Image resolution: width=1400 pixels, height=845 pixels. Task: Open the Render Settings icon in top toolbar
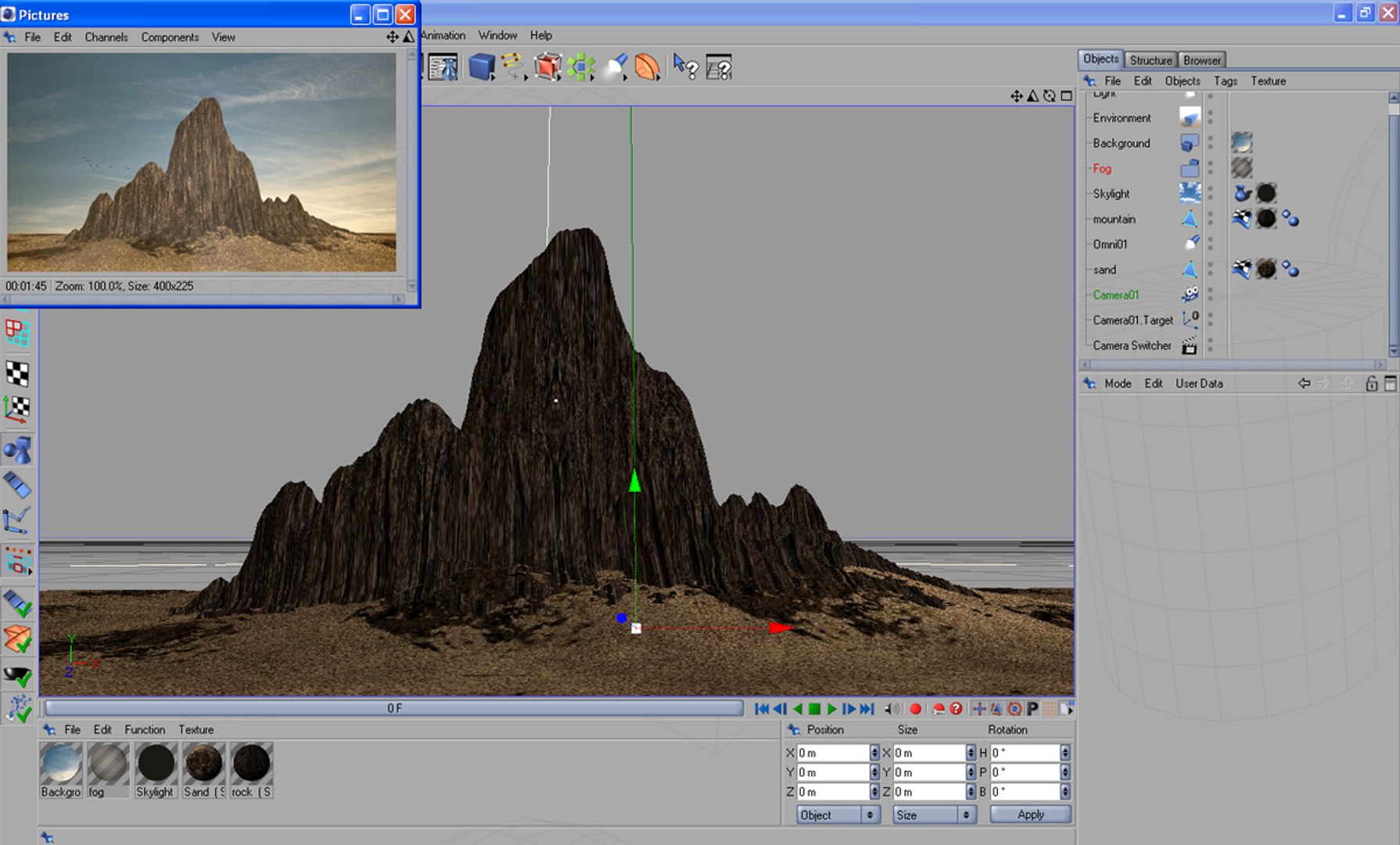click(443, 67)
